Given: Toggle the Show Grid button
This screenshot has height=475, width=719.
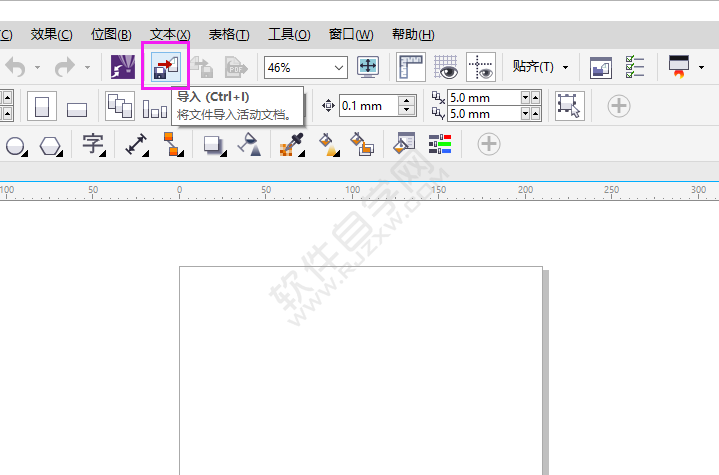Looking at the screenshot, I should (x=446, y=67).
